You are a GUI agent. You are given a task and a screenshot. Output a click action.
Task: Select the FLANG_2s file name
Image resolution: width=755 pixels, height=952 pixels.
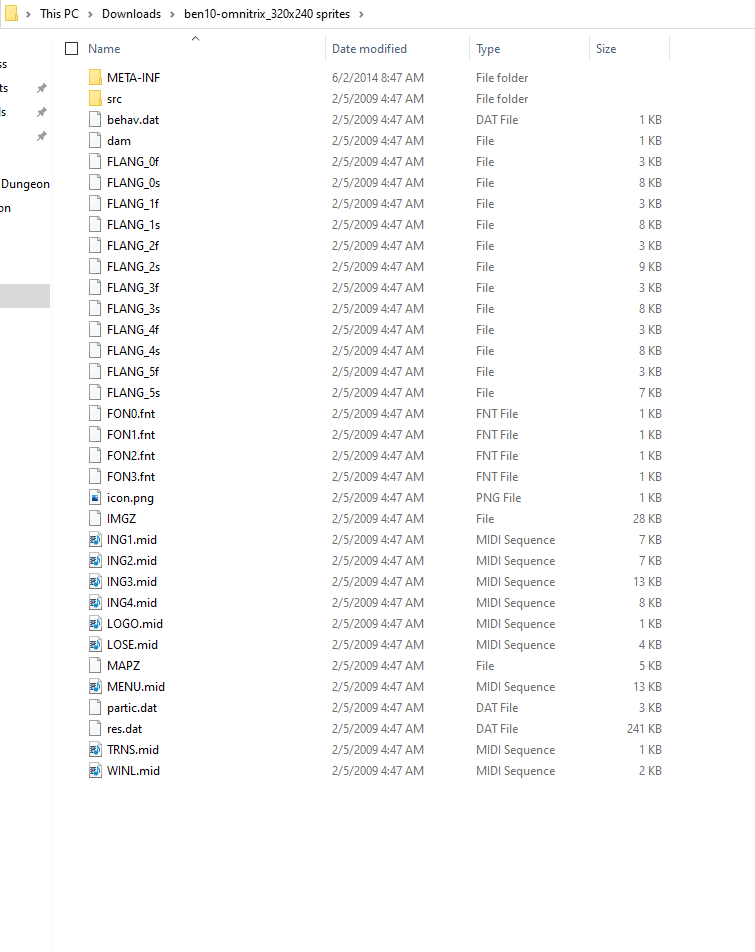pos(134,267)
